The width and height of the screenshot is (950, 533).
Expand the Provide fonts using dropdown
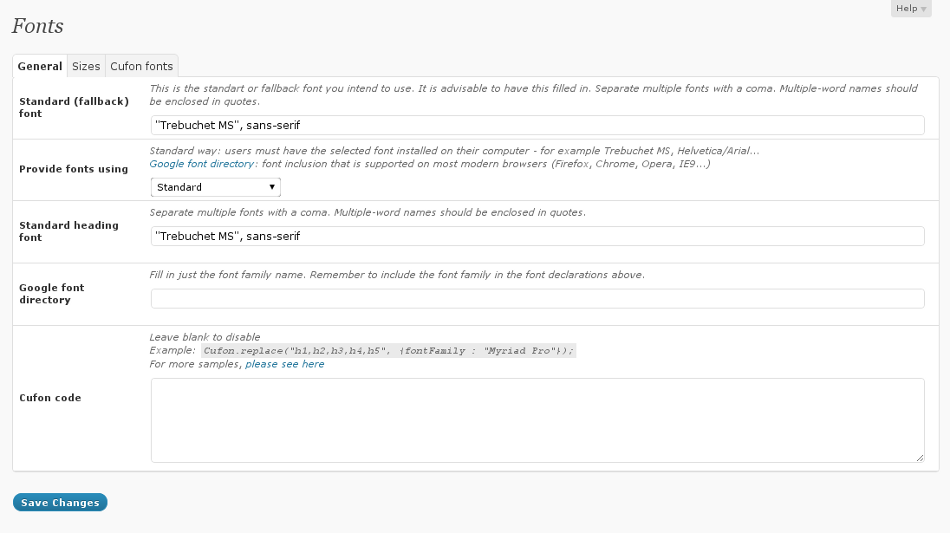coord(215,187)
